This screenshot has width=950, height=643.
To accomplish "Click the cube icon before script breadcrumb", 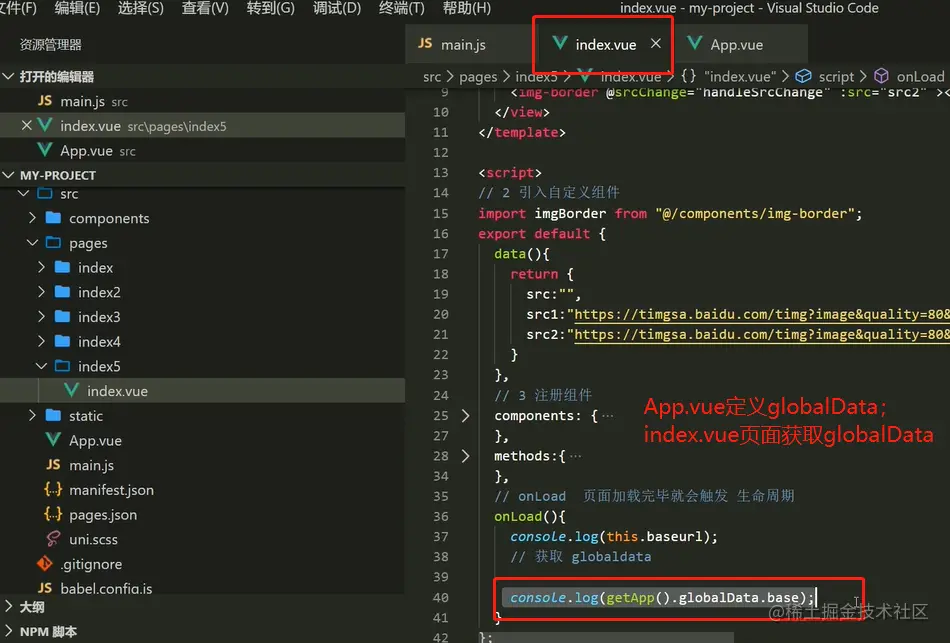I will pyautogui.click(x=803, y=76).
